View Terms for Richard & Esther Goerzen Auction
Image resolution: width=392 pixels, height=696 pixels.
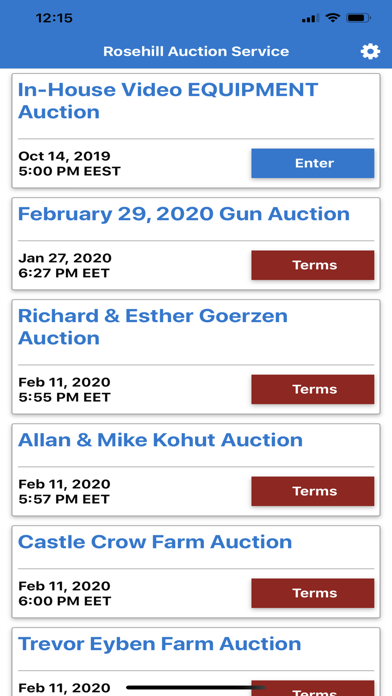313,389
